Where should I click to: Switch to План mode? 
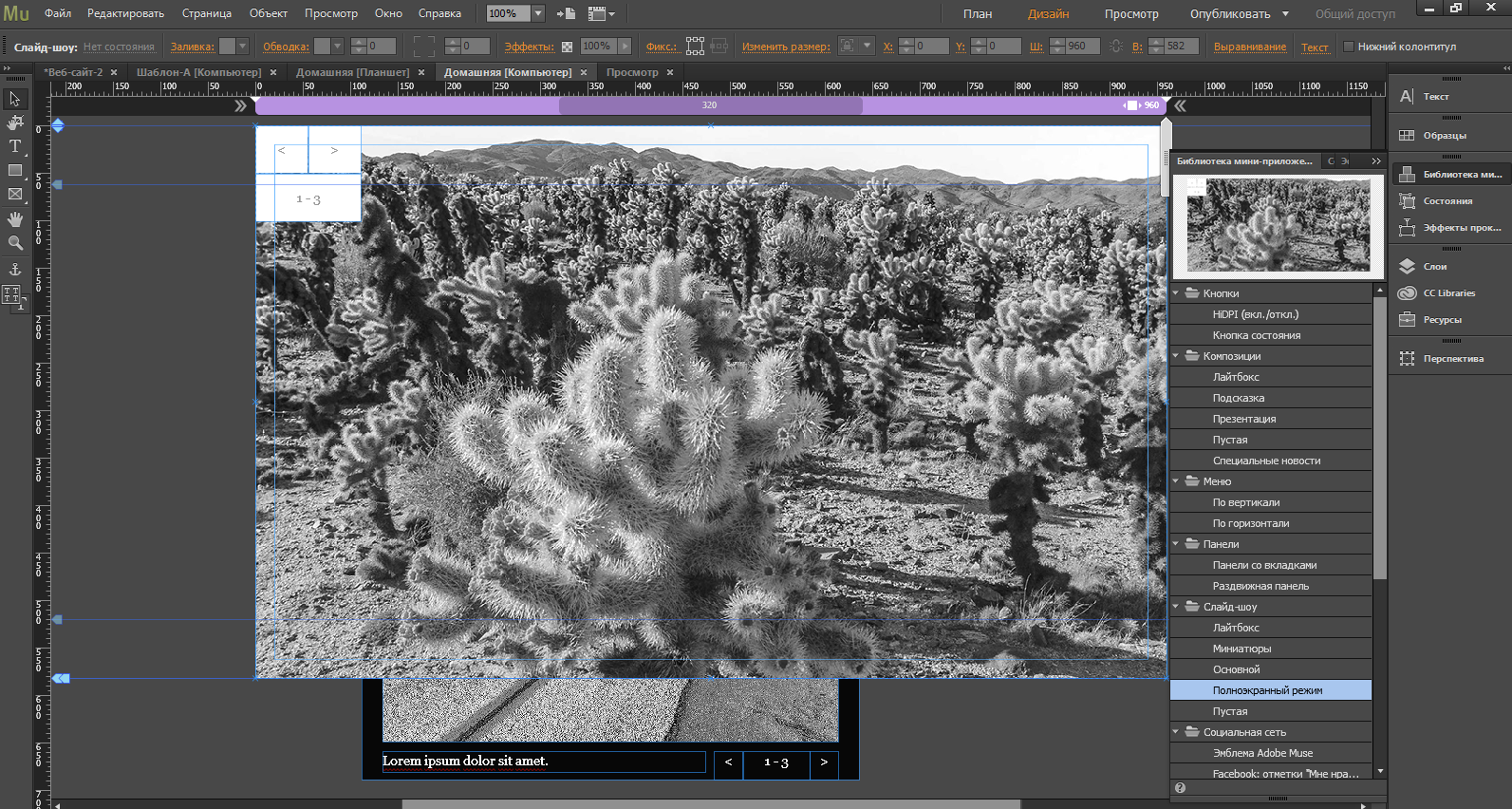click(978, 14)
